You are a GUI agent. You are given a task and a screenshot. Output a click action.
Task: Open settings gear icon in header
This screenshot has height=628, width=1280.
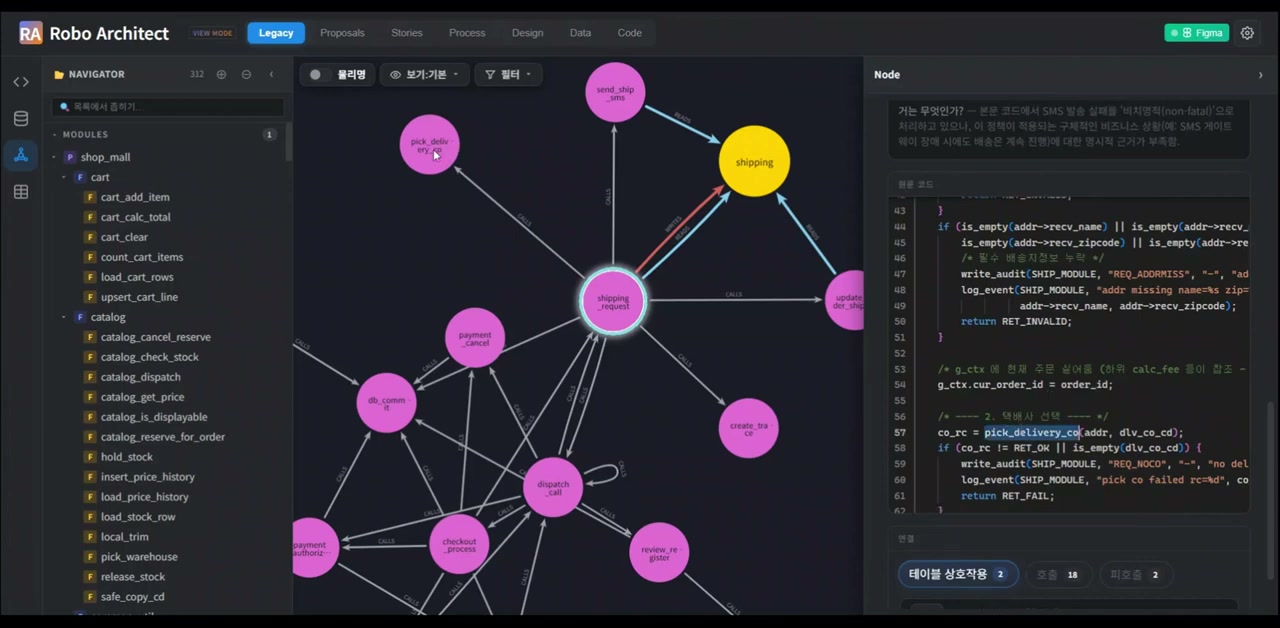pos(1247,33)
